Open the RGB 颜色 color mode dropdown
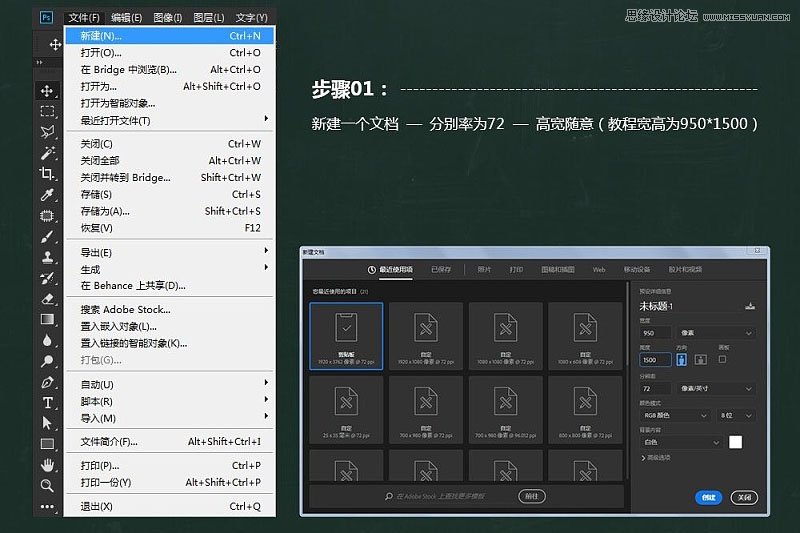The width and height of the screenshot is (800, 533). coord(675,414)
